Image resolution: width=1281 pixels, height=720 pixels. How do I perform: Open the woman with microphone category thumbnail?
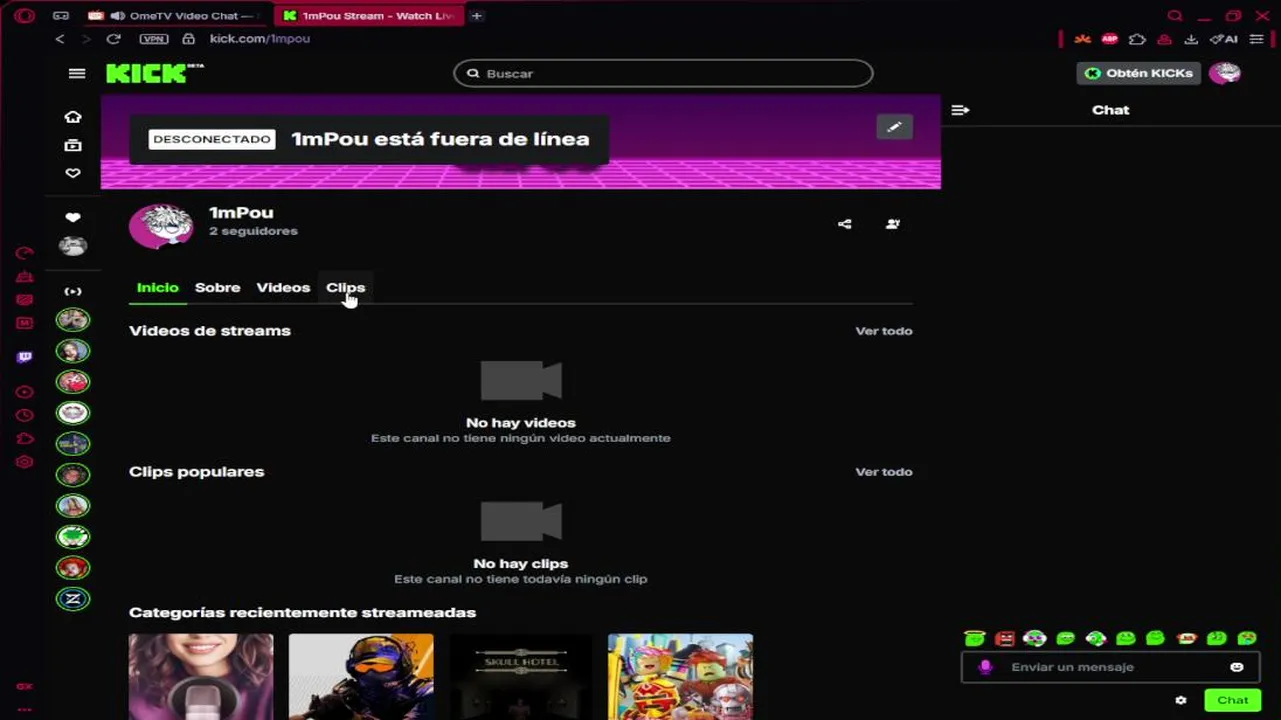click(x=201, y=676)
